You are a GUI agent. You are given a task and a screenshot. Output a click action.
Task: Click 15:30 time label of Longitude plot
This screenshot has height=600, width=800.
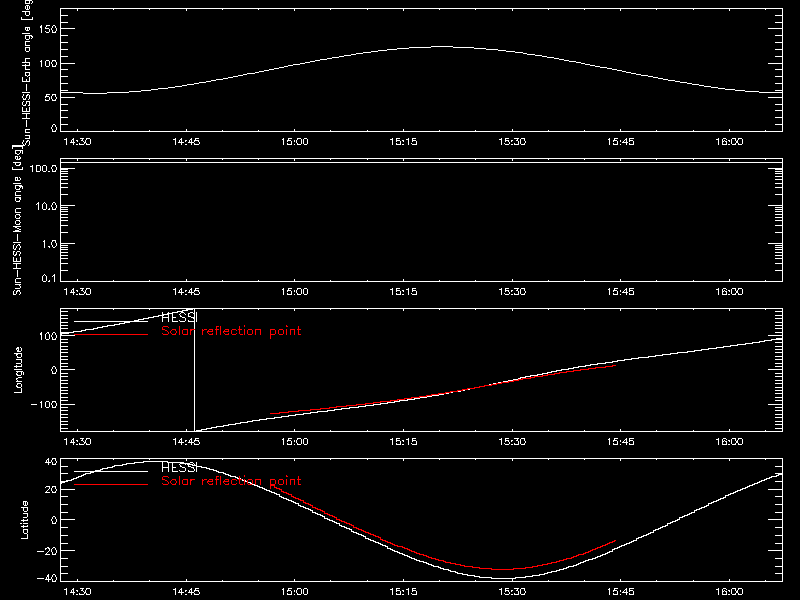click(512, 442)
